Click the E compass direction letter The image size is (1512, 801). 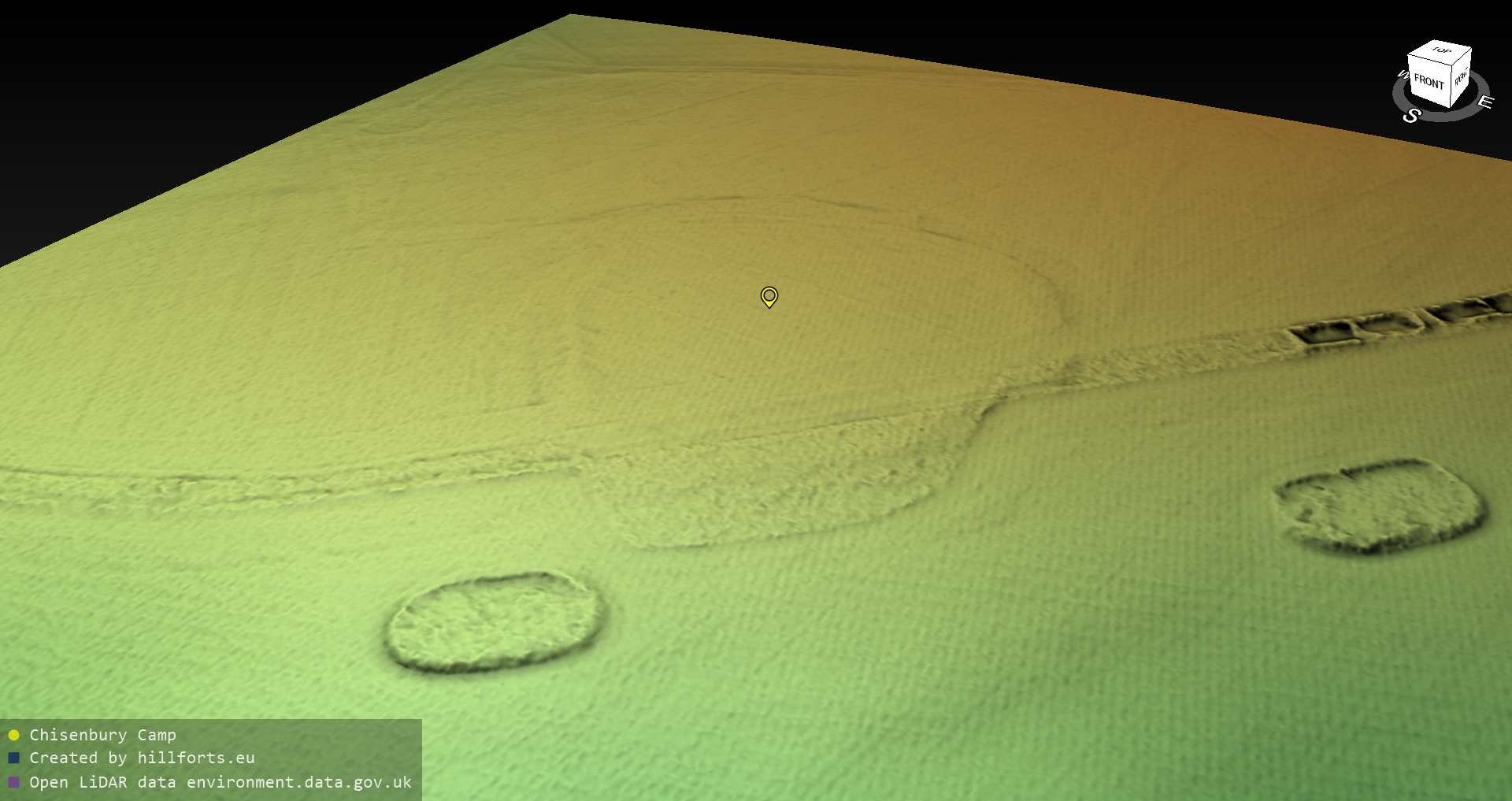[1484, 102]
